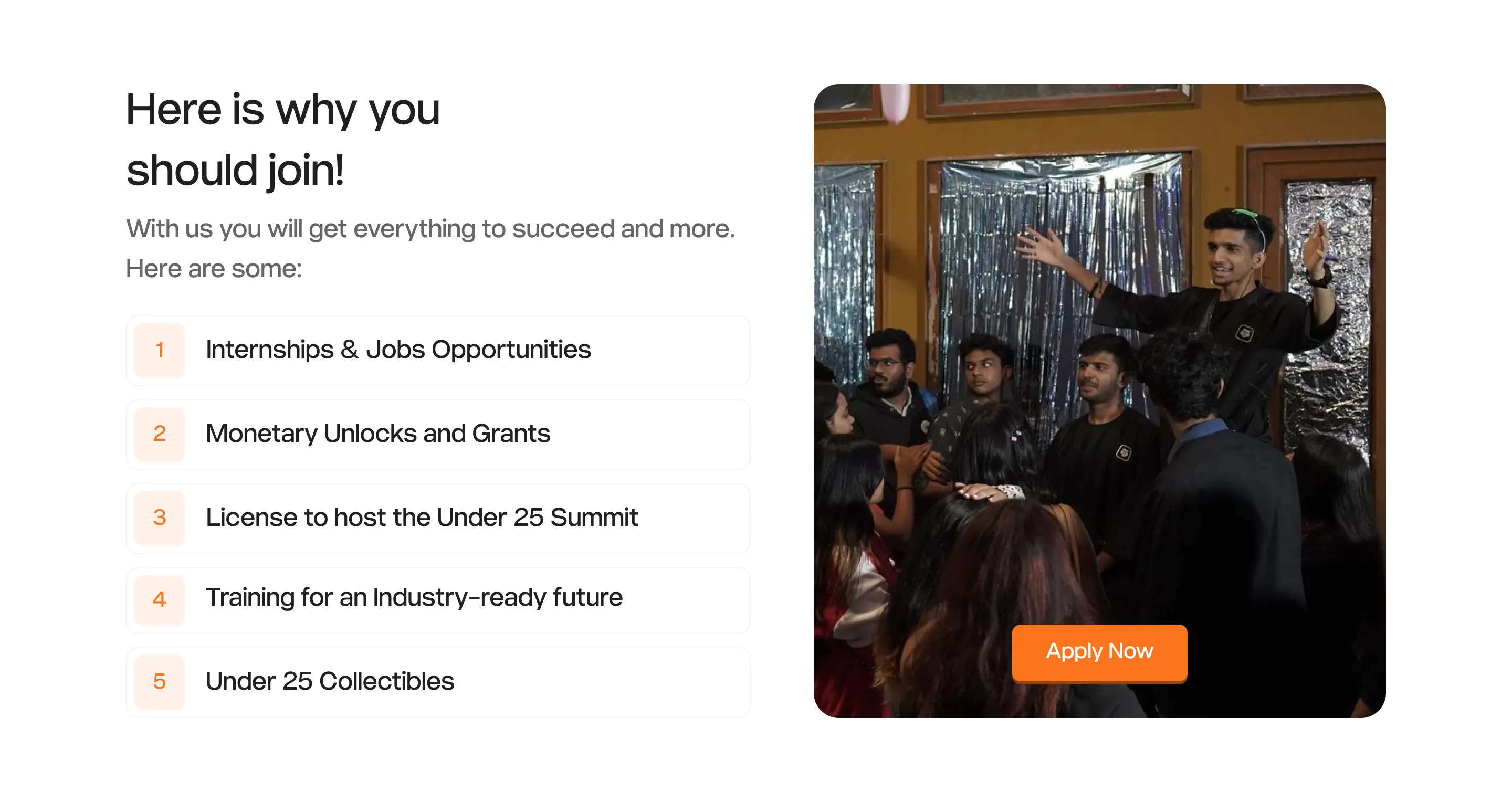The width and height of the screenshot is (1512, 802).
Task: Open Internships & Jobs Opportunities item
Action: pyautogui.click(x=438, y=350)
